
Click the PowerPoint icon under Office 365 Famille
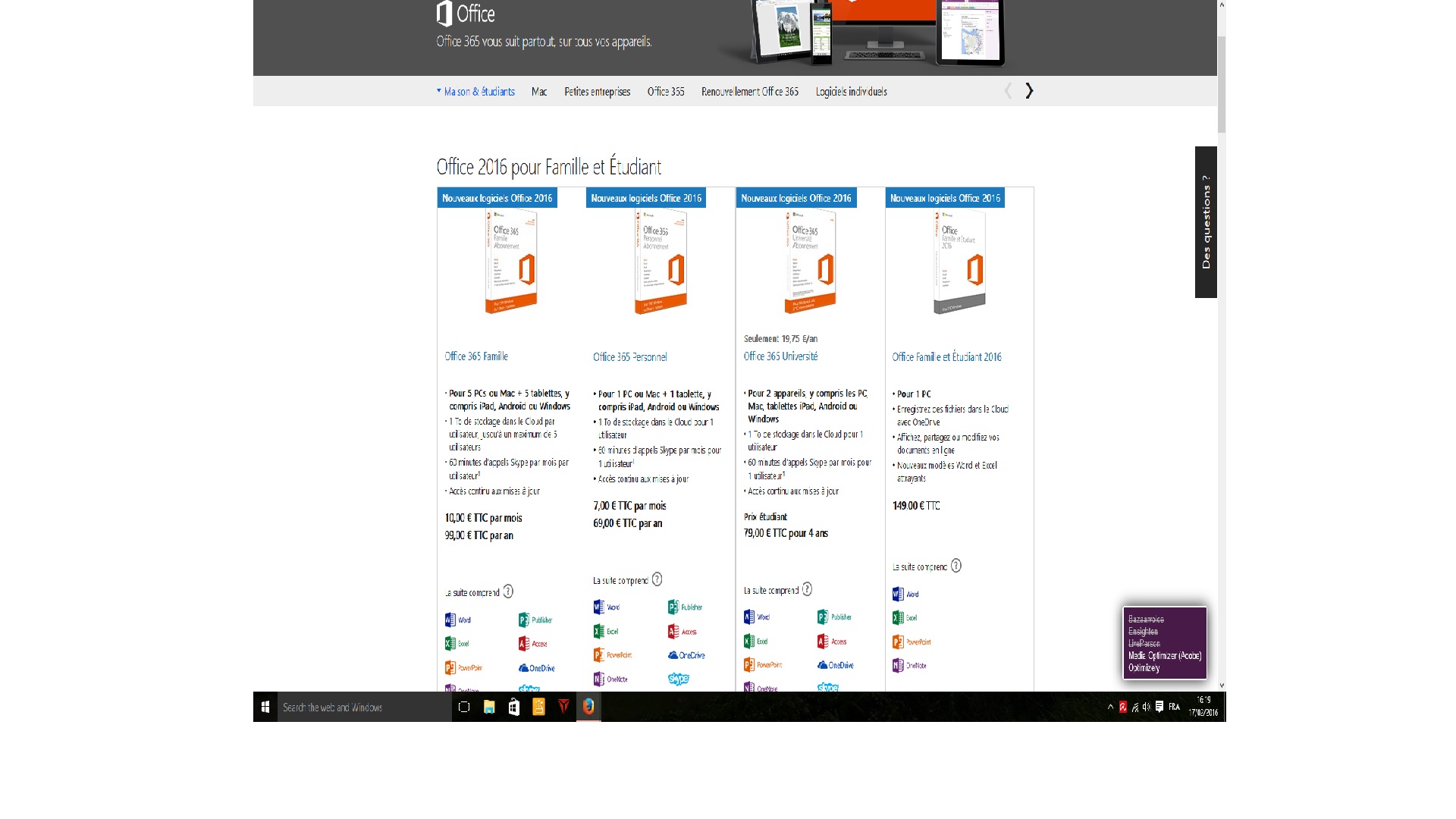coord(450,668)
